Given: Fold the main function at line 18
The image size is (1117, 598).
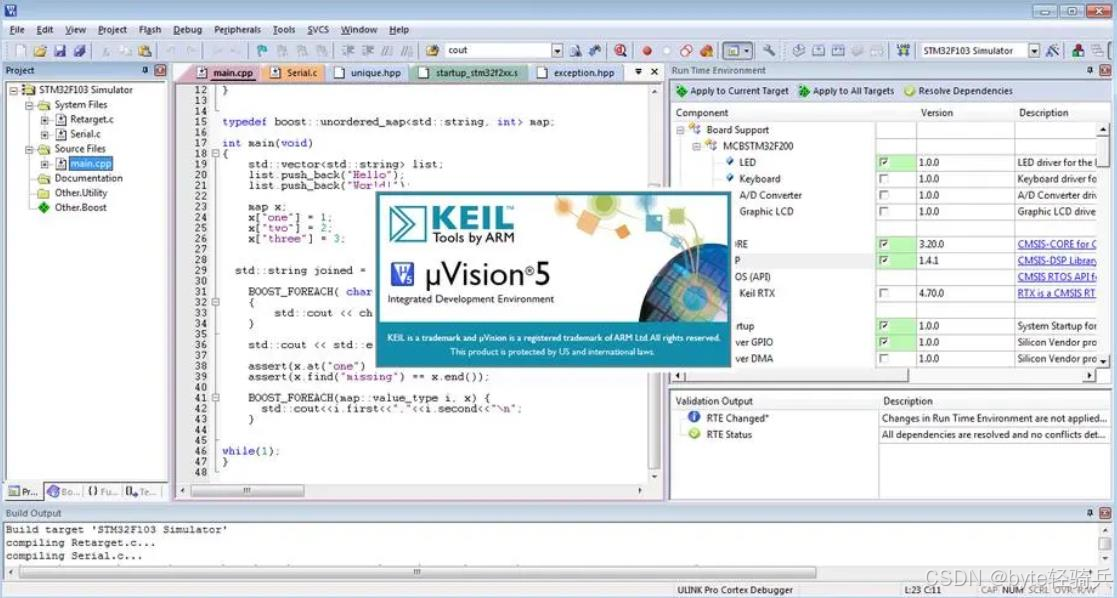Looking at the screenshot, I should (216, 153).
